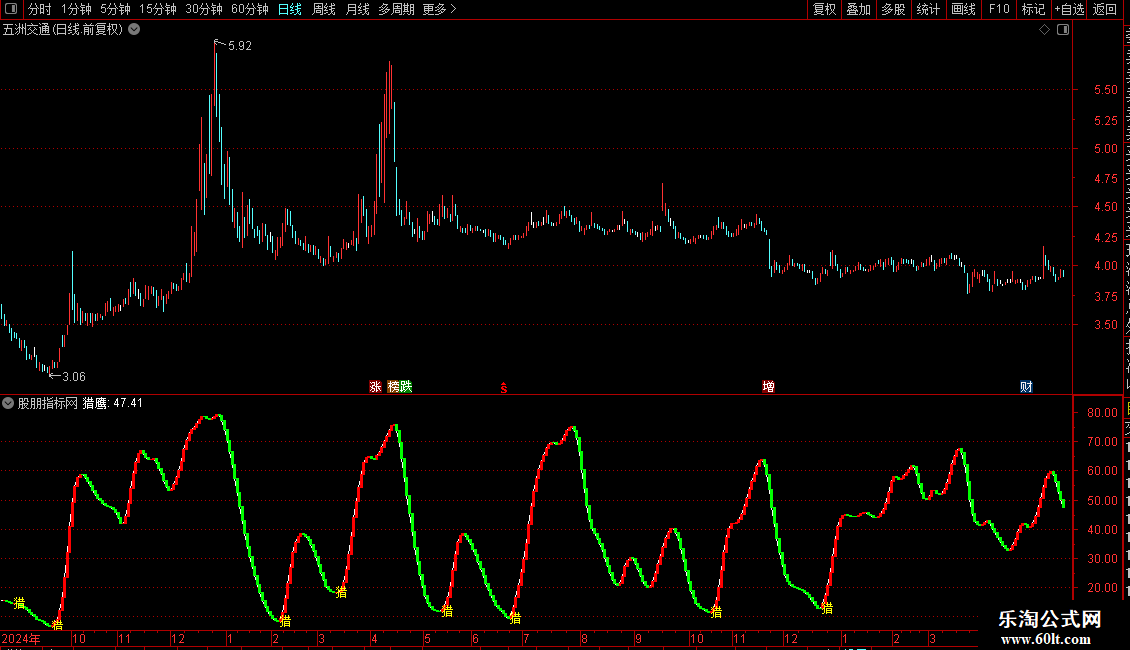
Task: Add stock via +自选 button
Action: [x=1069, y=9]
